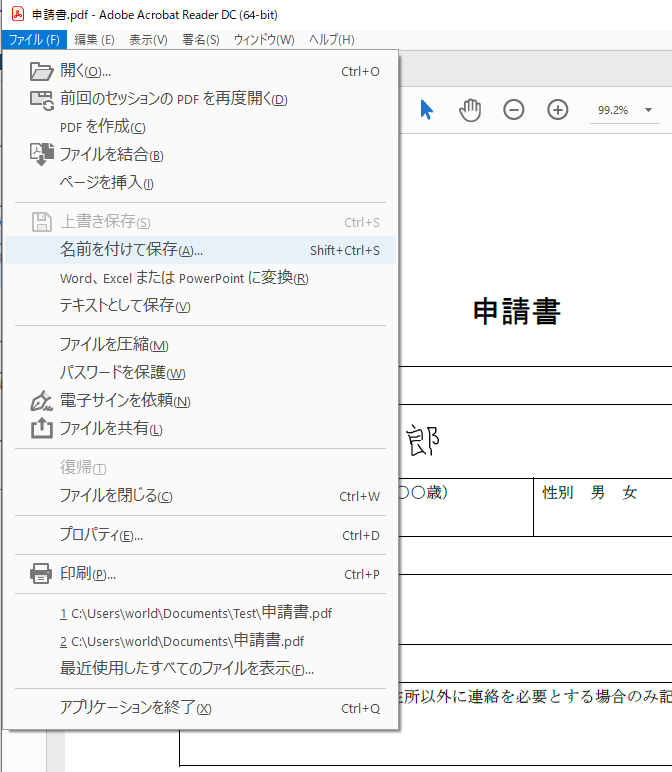Choose PDF を作成(C)
The width and height of the screenshot is (672, 772).
click(x=200, y=127)
